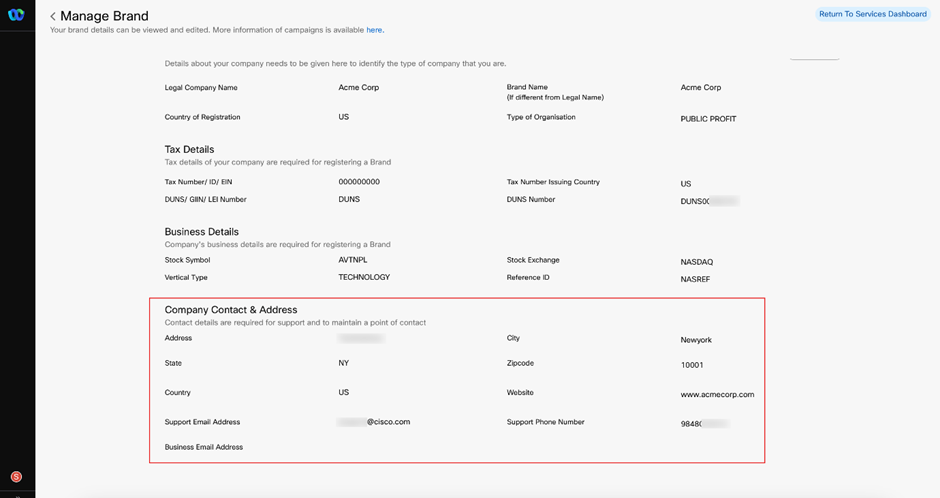Click the City label
Viewport: 940px width, 498px height.
(x=513, y=338)
